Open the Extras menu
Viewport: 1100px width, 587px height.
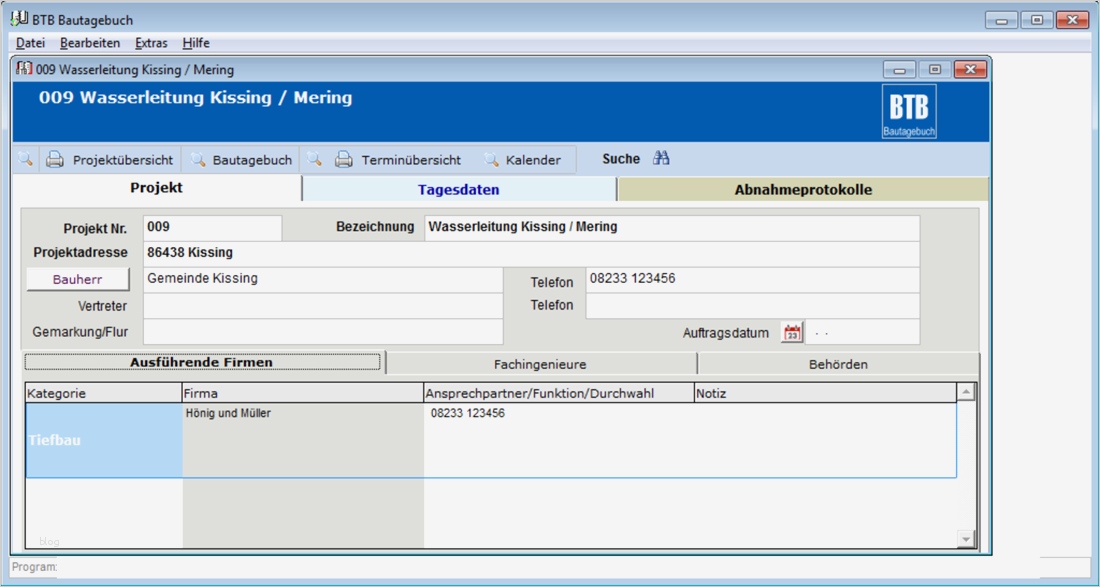pos(151,43)
